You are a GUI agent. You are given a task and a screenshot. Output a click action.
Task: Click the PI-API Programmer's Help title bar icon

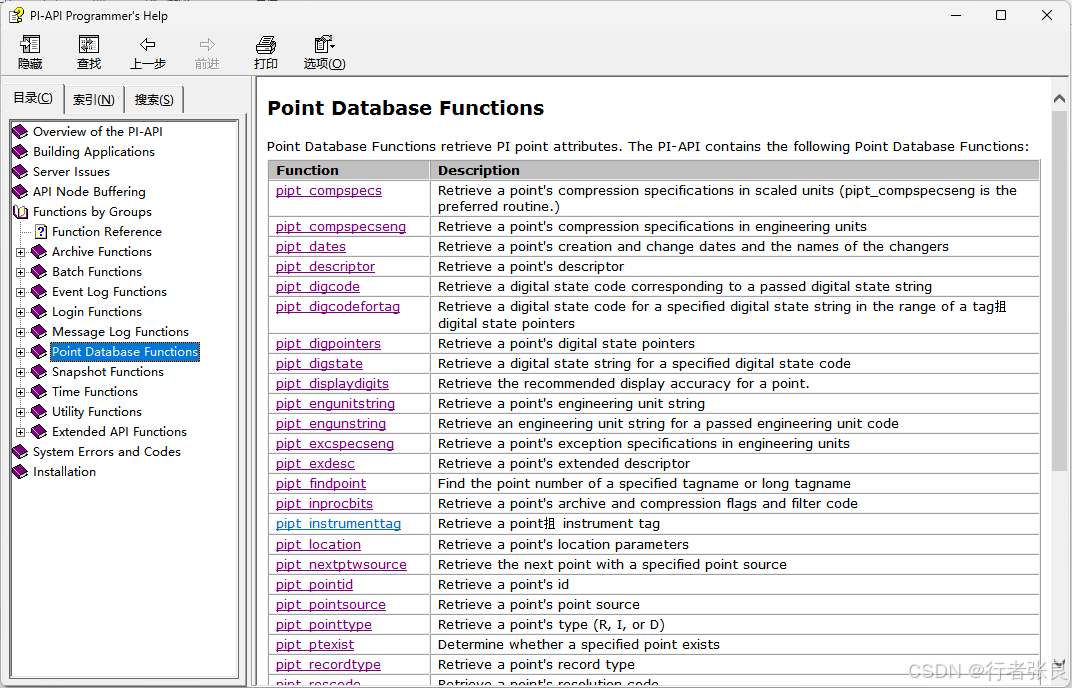click(16, 15)
